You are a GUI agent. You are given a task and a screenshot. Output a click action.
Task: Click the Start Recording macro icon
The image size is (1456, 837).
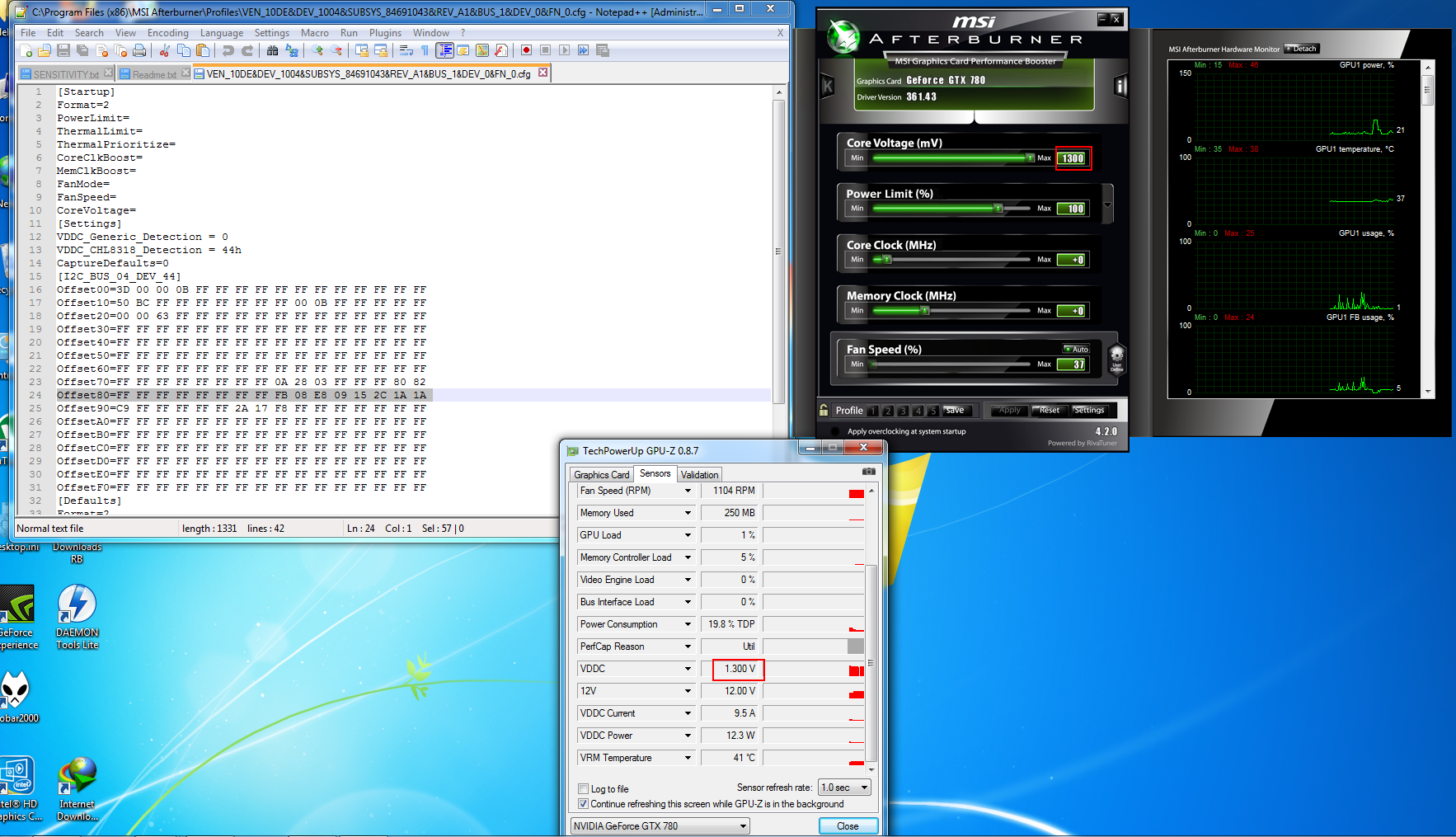coord(526,51)
